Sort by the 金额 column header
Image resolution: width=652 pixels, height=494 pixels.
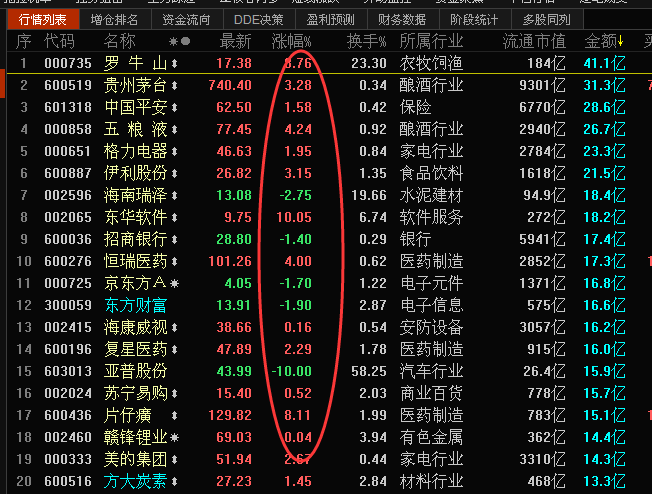click(601, 41)
